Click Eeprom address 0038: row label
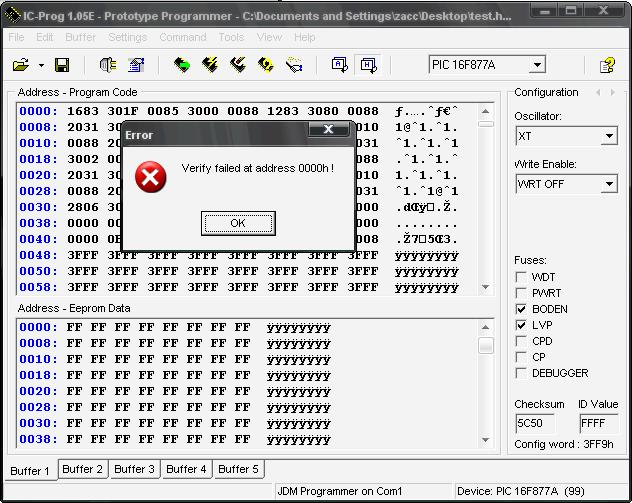 [38, 439]
